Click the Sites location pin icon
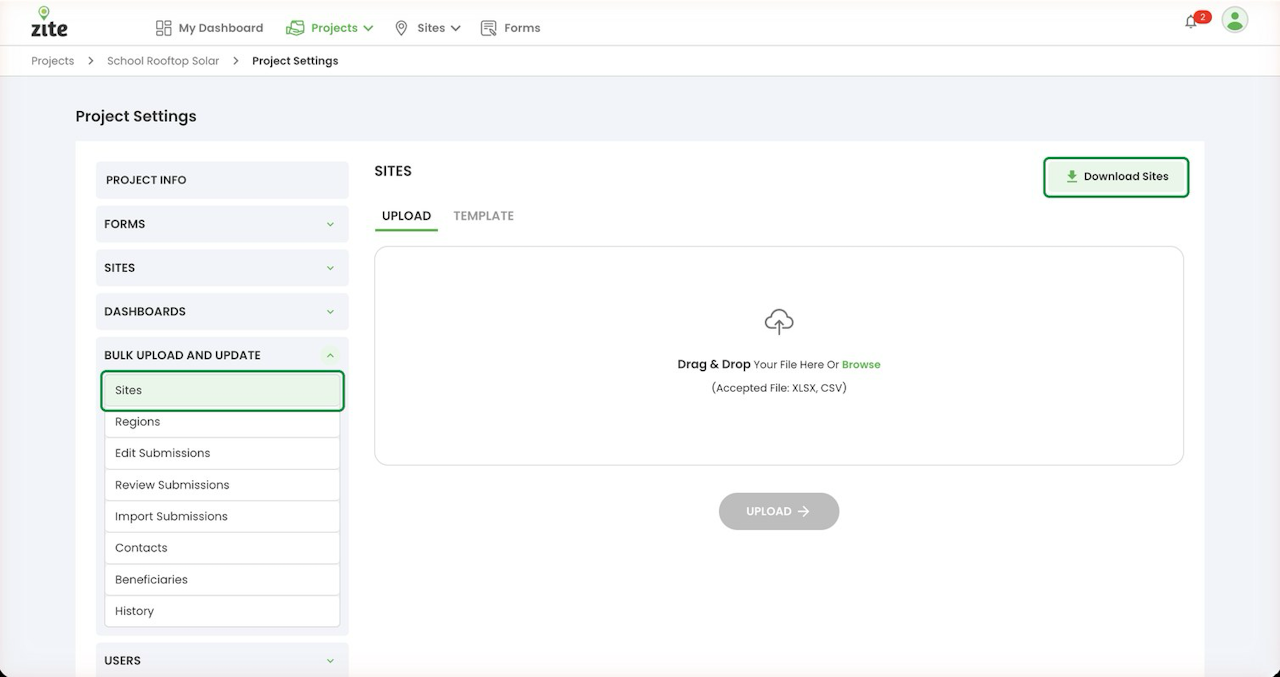Viewport: 1280px width, 677px height. [x=401, y=28]
